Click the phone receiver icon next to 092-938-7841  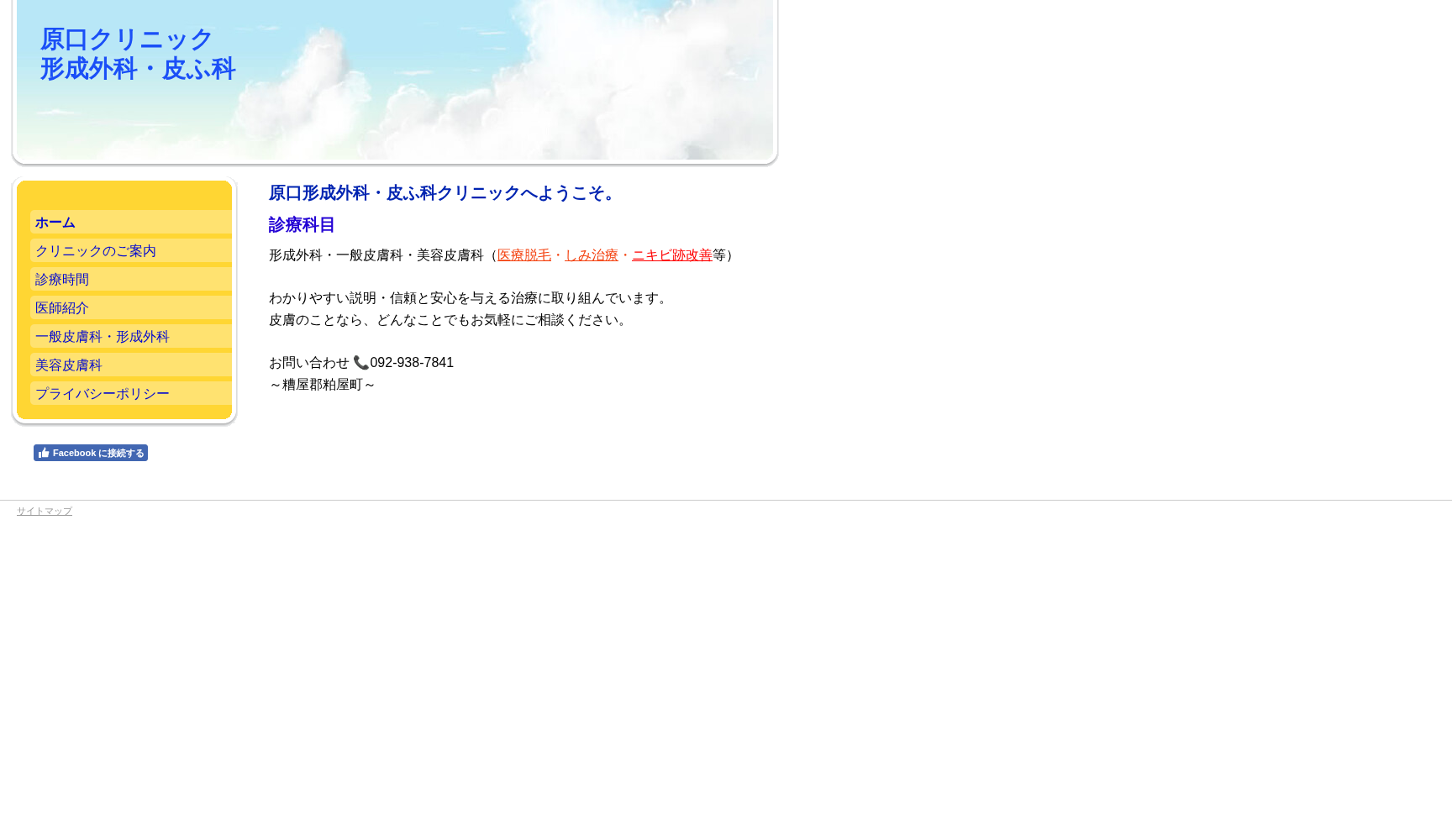(x=361, y=363)
